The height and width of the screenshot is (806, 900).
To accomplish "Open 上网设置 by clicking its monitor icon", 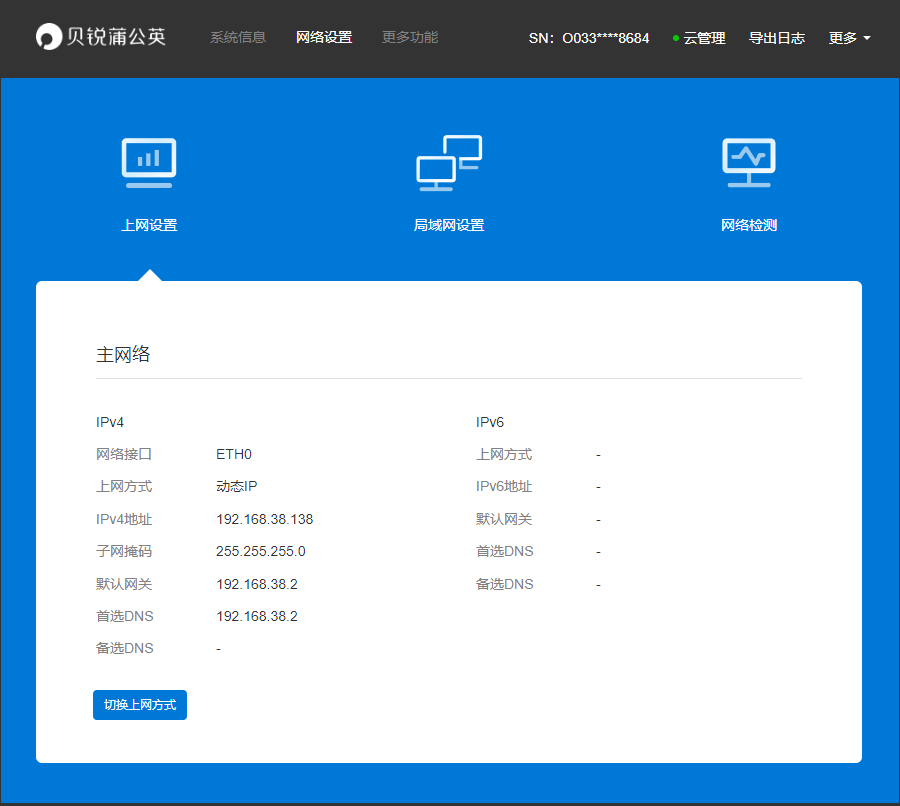I will [148, 162].
